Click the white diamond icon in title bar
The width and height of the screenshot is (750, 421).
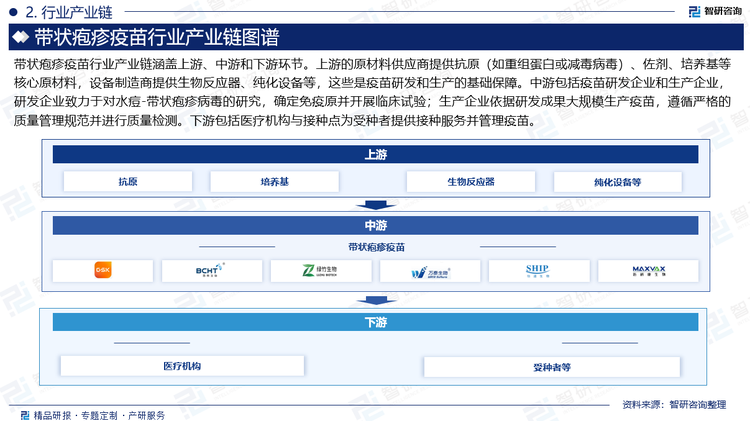[x=21, y=37]
